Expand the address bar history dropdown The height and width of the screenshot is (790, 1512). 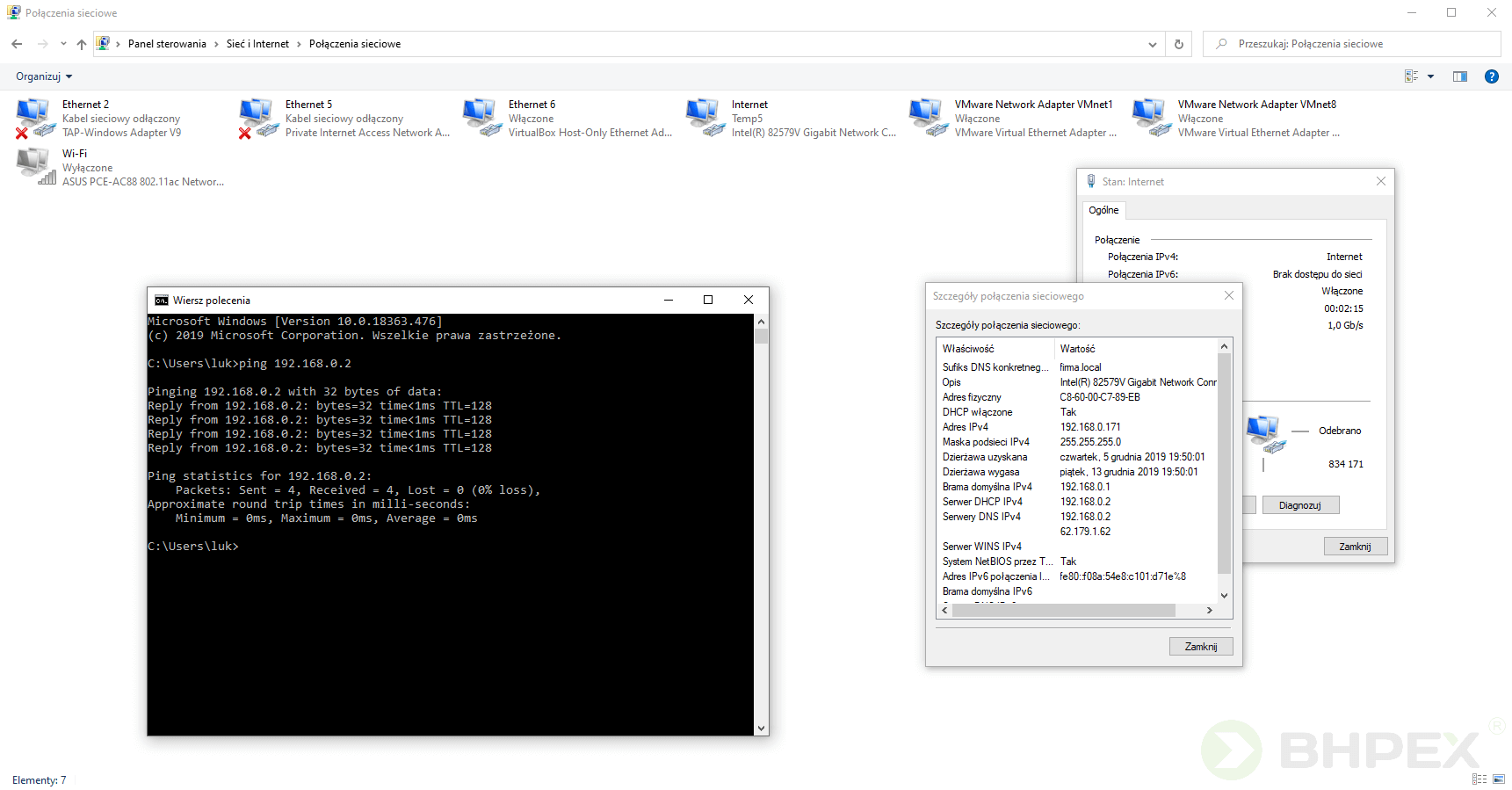point(1153,44)
